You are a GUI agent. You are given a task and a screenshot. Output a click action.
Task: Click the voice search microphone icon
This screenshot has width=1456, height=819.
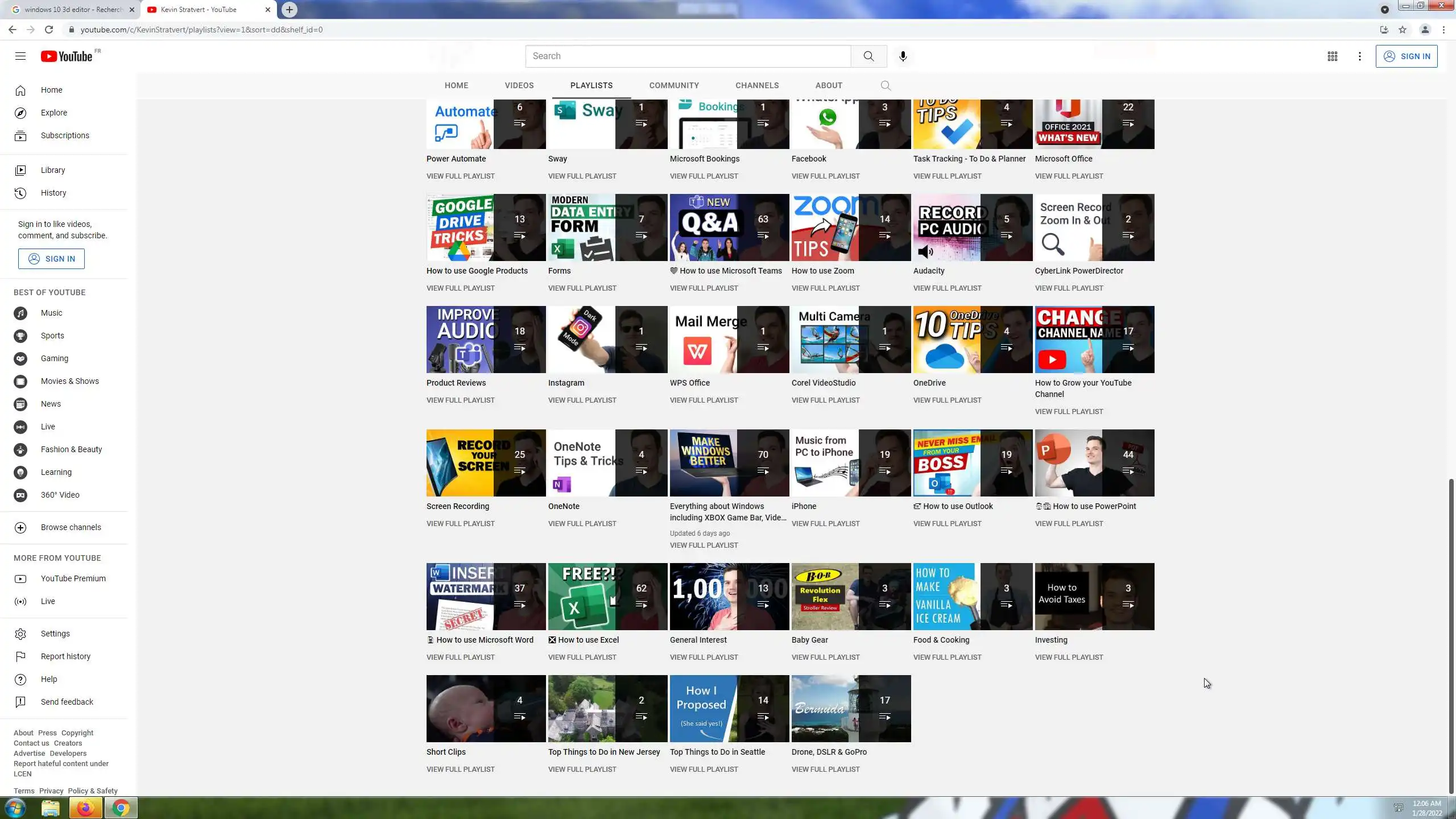tap(903, 56)
